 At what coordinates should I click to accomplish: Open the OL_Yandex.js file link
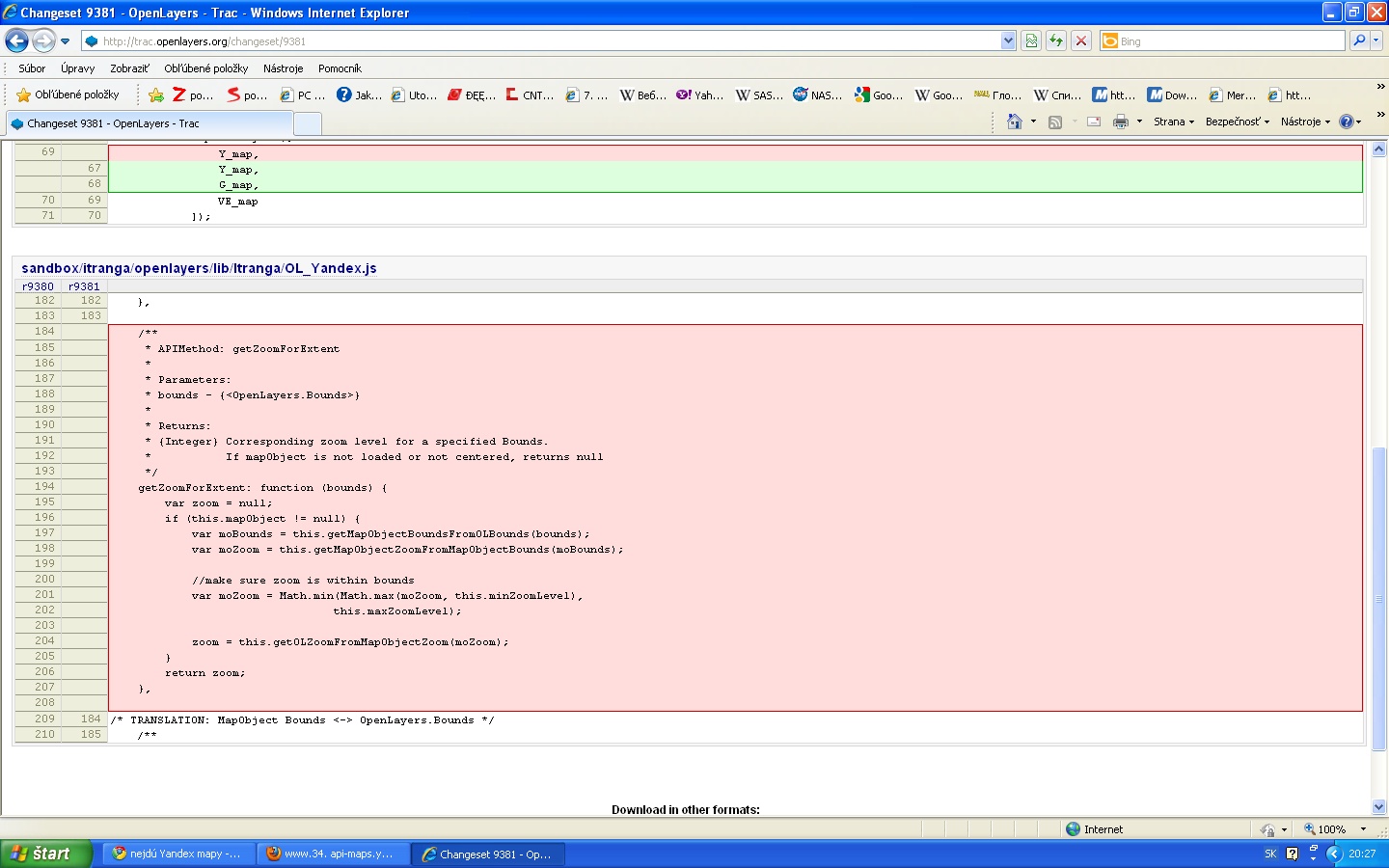(x=330, y=268)
